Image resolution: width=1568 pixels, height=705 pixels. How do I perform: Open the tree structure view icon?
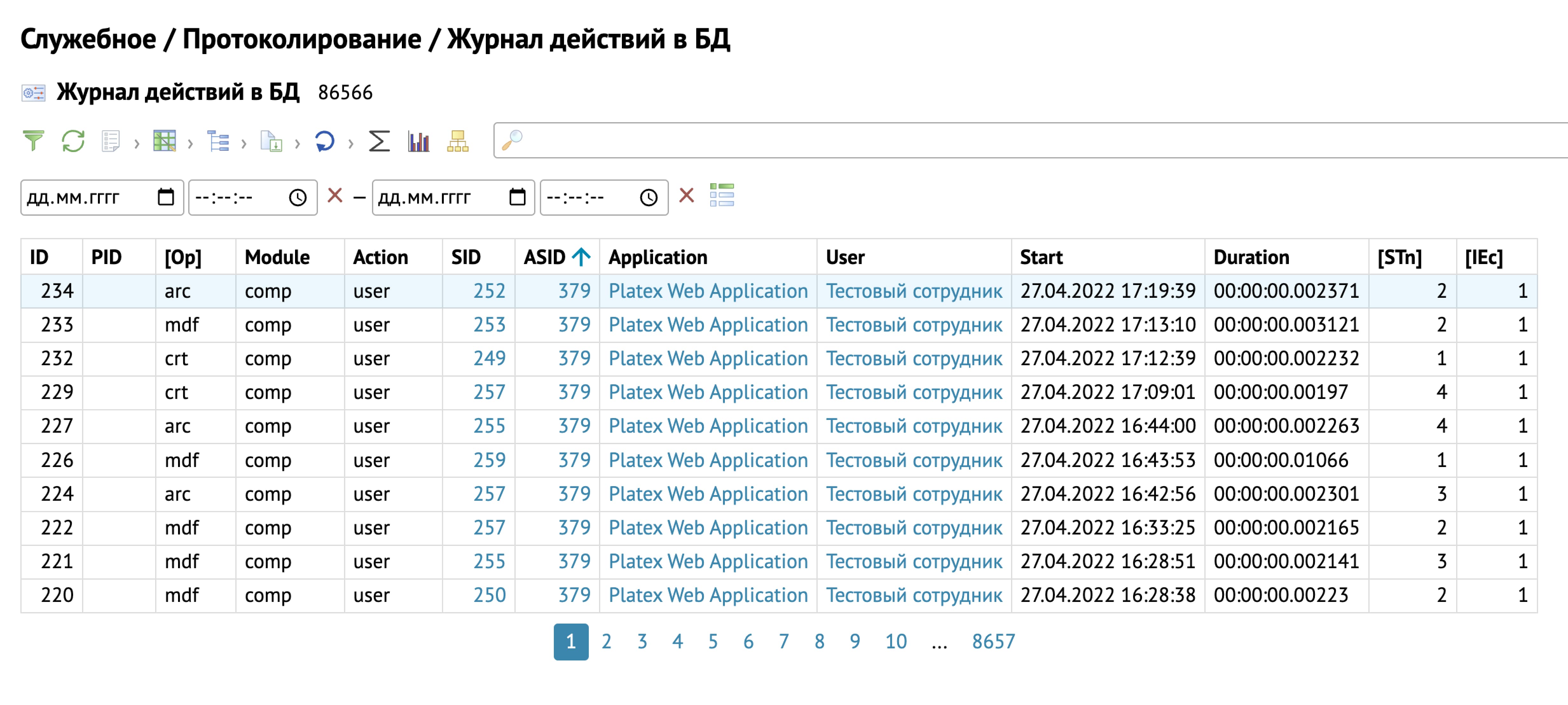click(218, 141)
